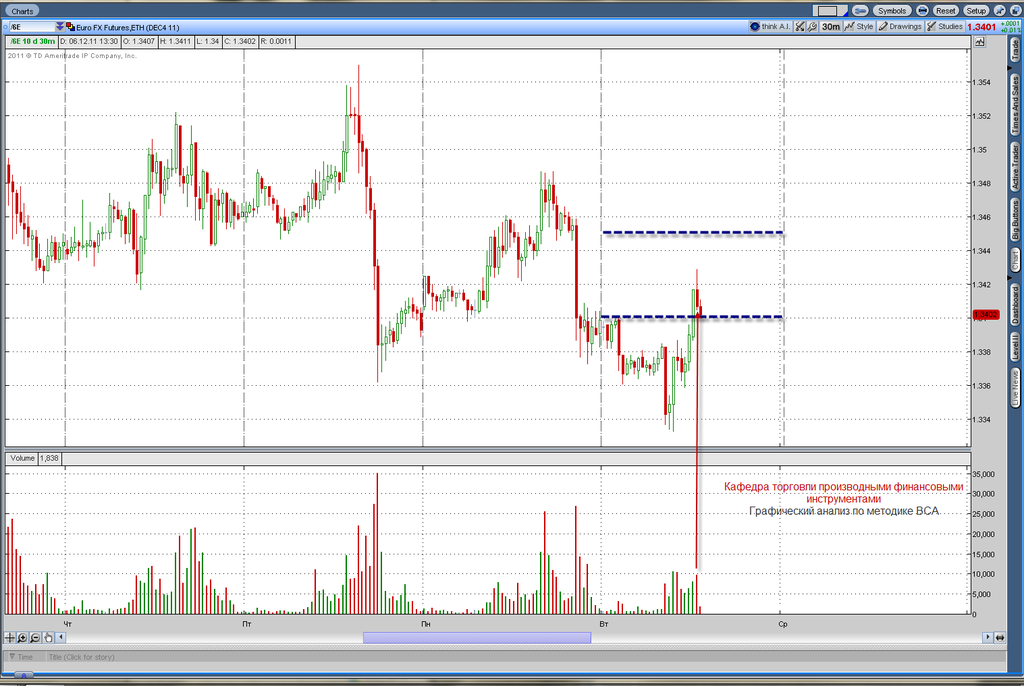
Task: Click the colored squares link icon
Action: coord(71,27)
